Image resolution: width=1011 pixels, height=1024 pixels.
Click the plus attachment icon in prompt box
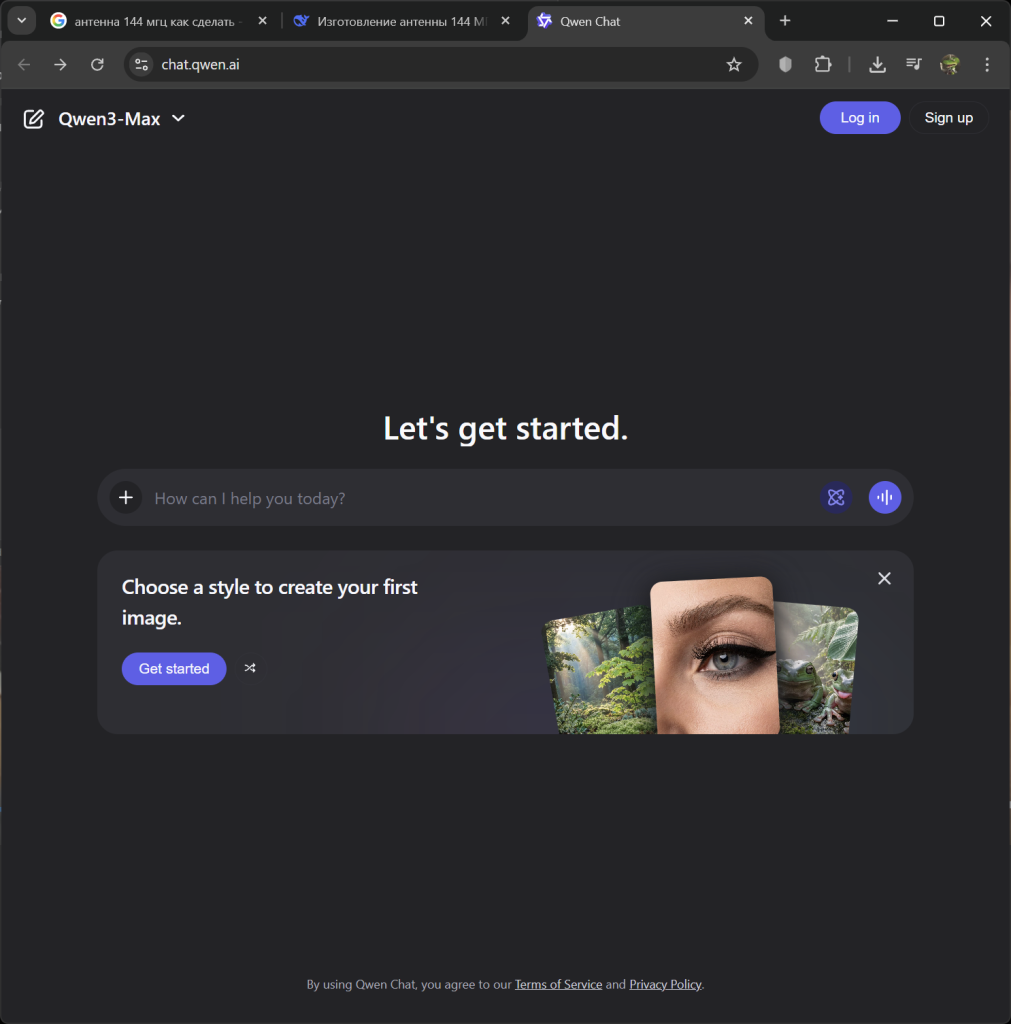point(126,498)
